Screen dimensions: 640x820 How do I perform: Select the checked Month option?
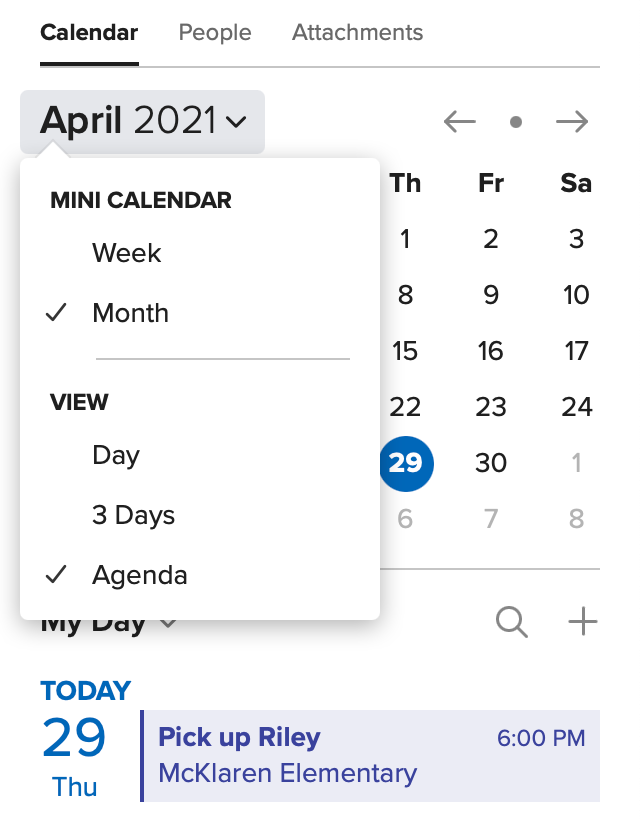click(130, 313)
